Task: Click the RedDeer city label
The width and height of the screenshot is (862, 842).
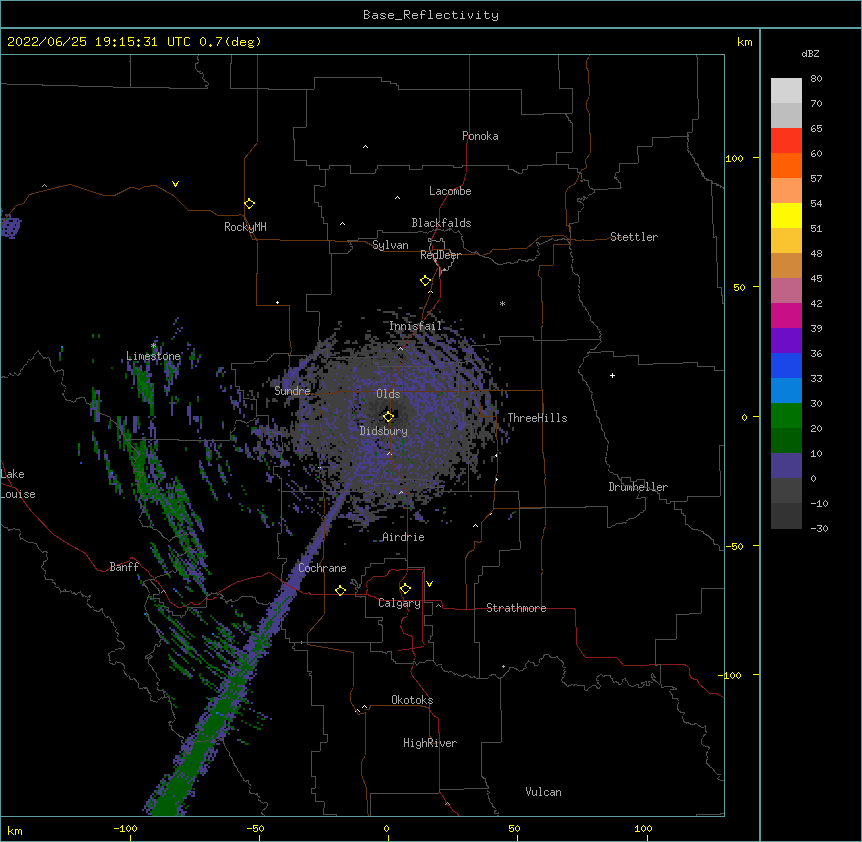Action: 440,255
